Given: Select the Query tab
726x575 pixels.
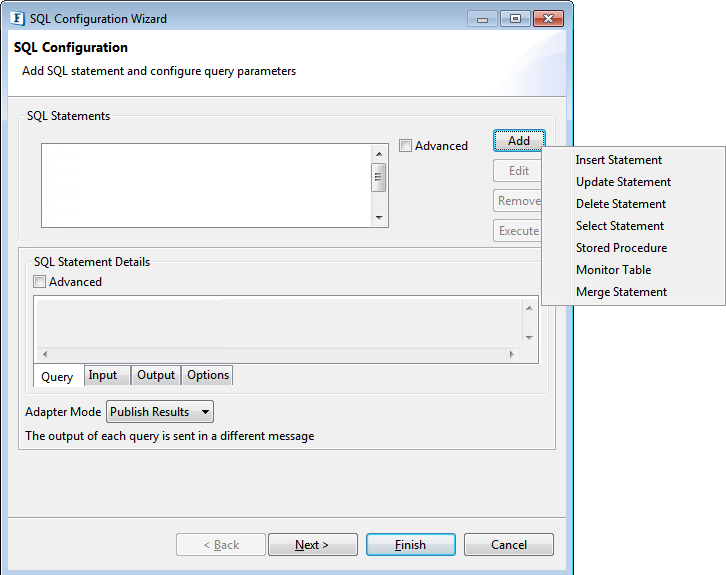Looking at the screenshot, I should pyautogui.click(x=57, y=377).
